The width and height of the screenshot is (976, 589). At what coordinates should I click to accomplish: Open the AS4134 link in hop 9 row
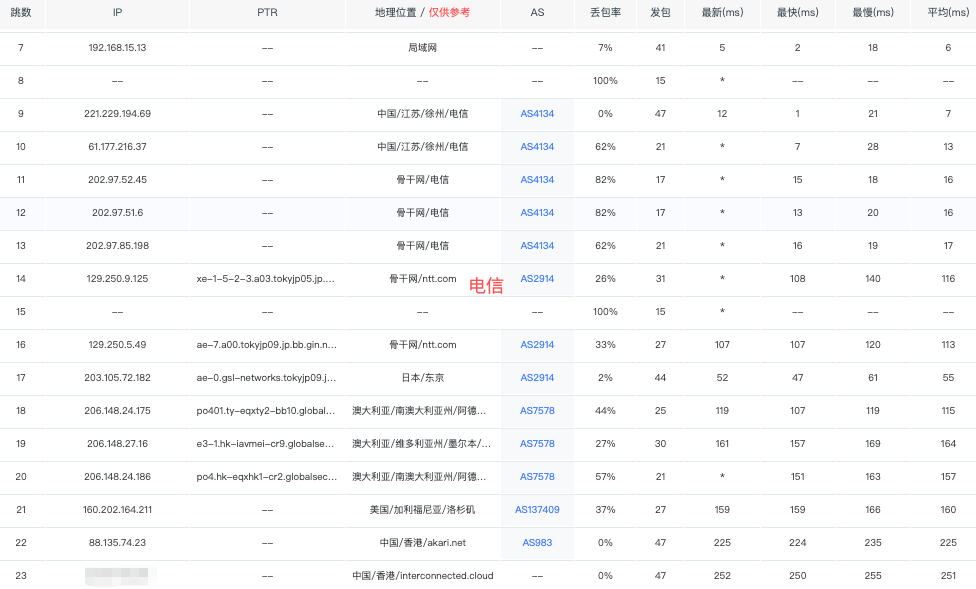pos(537,114)
